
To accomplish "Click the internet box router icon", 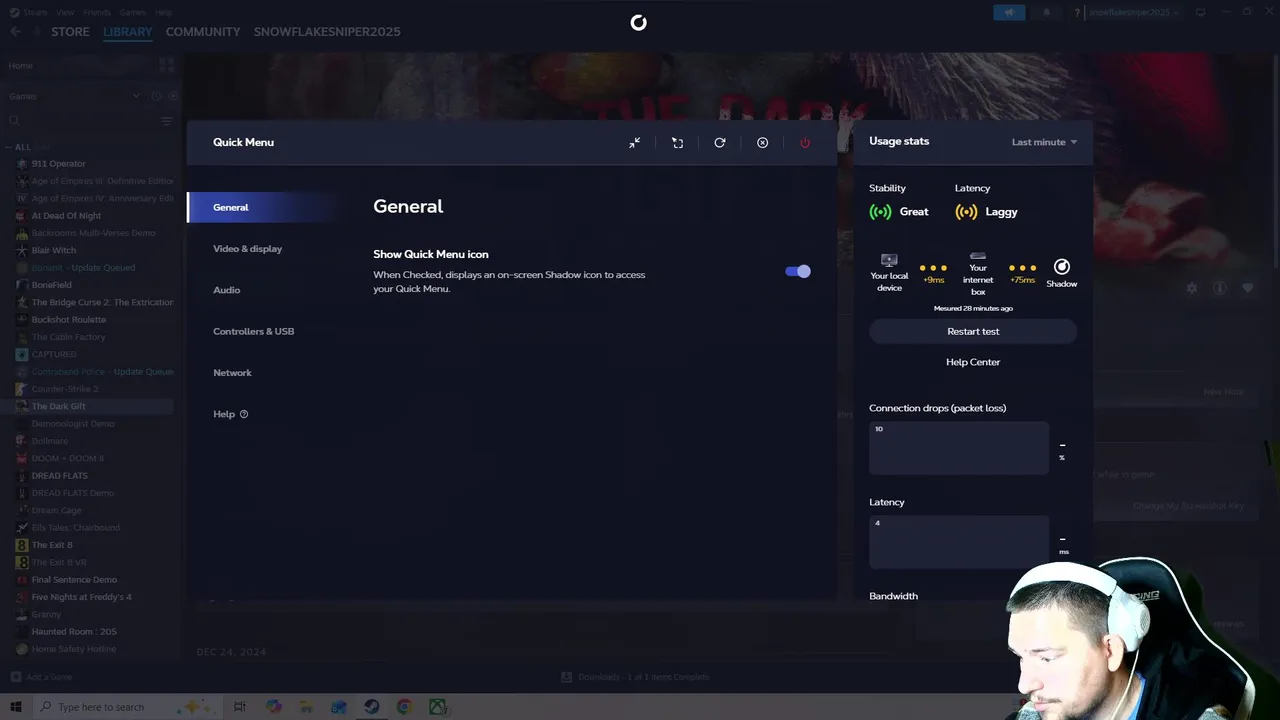I will coord(978,256).
